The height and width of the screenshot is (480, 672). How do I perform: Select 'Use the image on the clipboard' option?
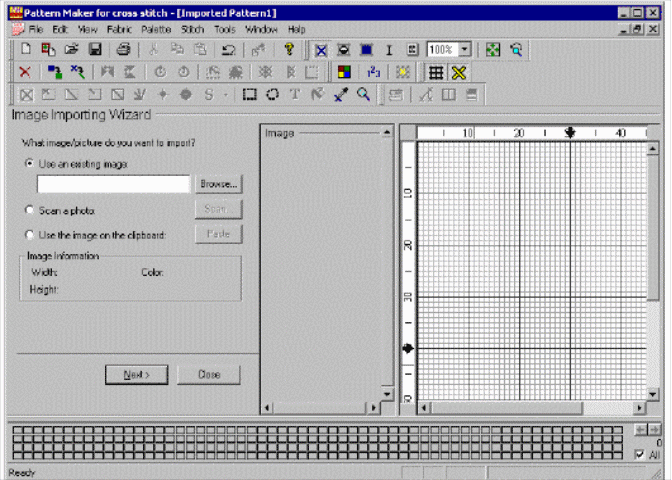coord(29,235)
